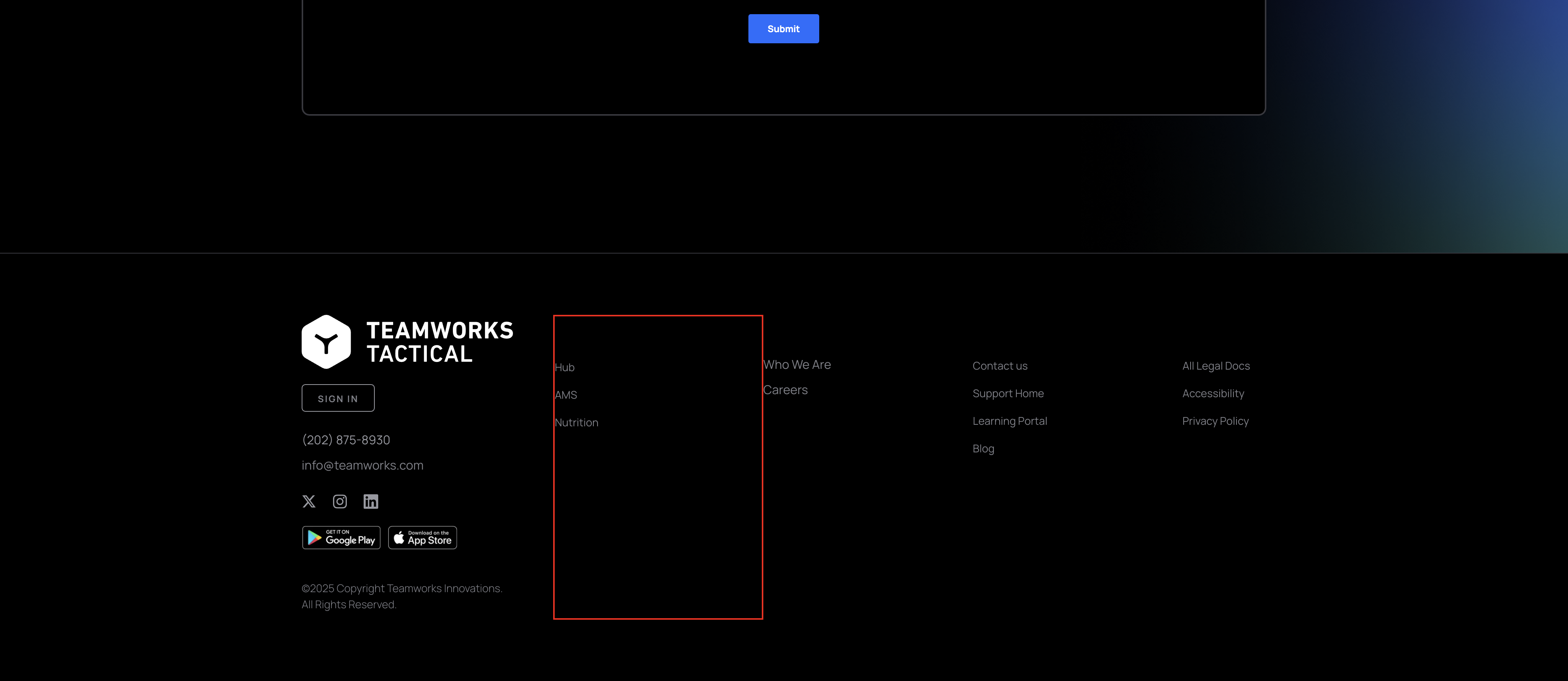Open the LinkedIn social icon
1568x681 pixels.
371,501
